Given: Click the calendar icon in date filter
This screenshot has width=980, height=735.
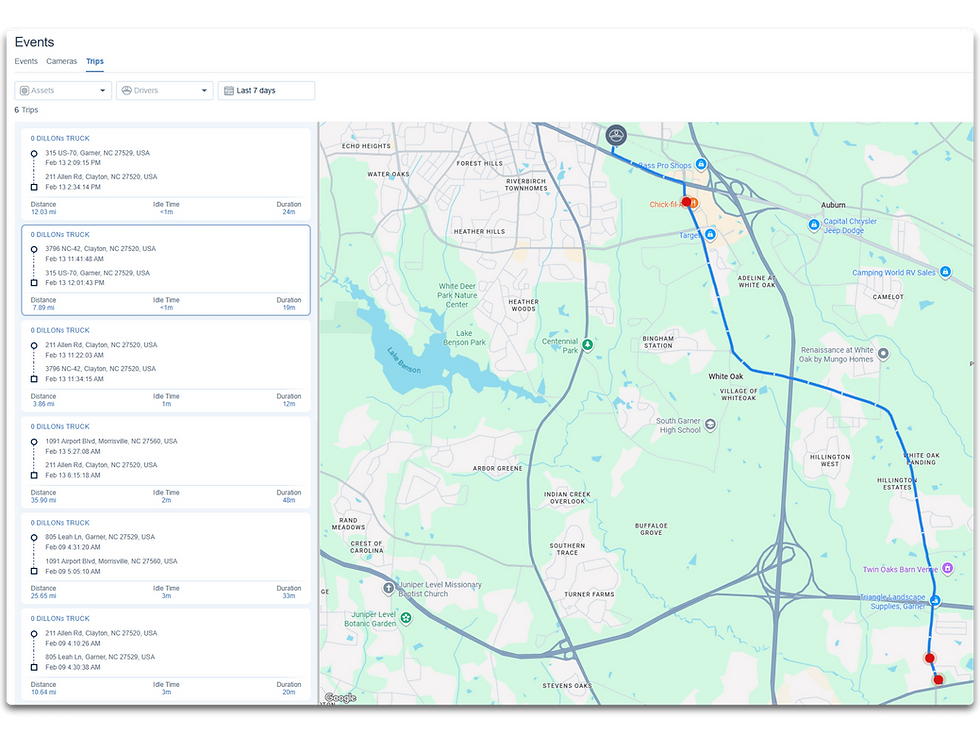Looking at the screenshot, I should pos(229,90).
